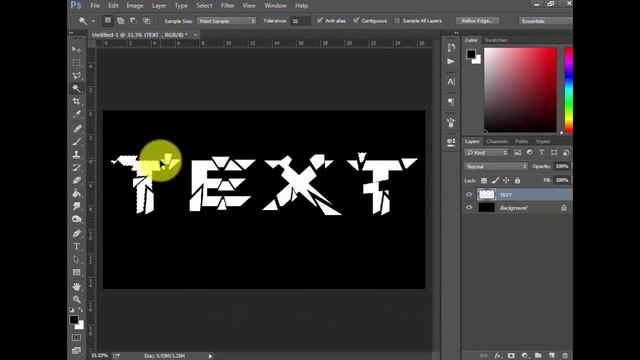Viewport: 640px width, 360px height.
Task: Select the Eyedropper tool
Action: (76, 114)
